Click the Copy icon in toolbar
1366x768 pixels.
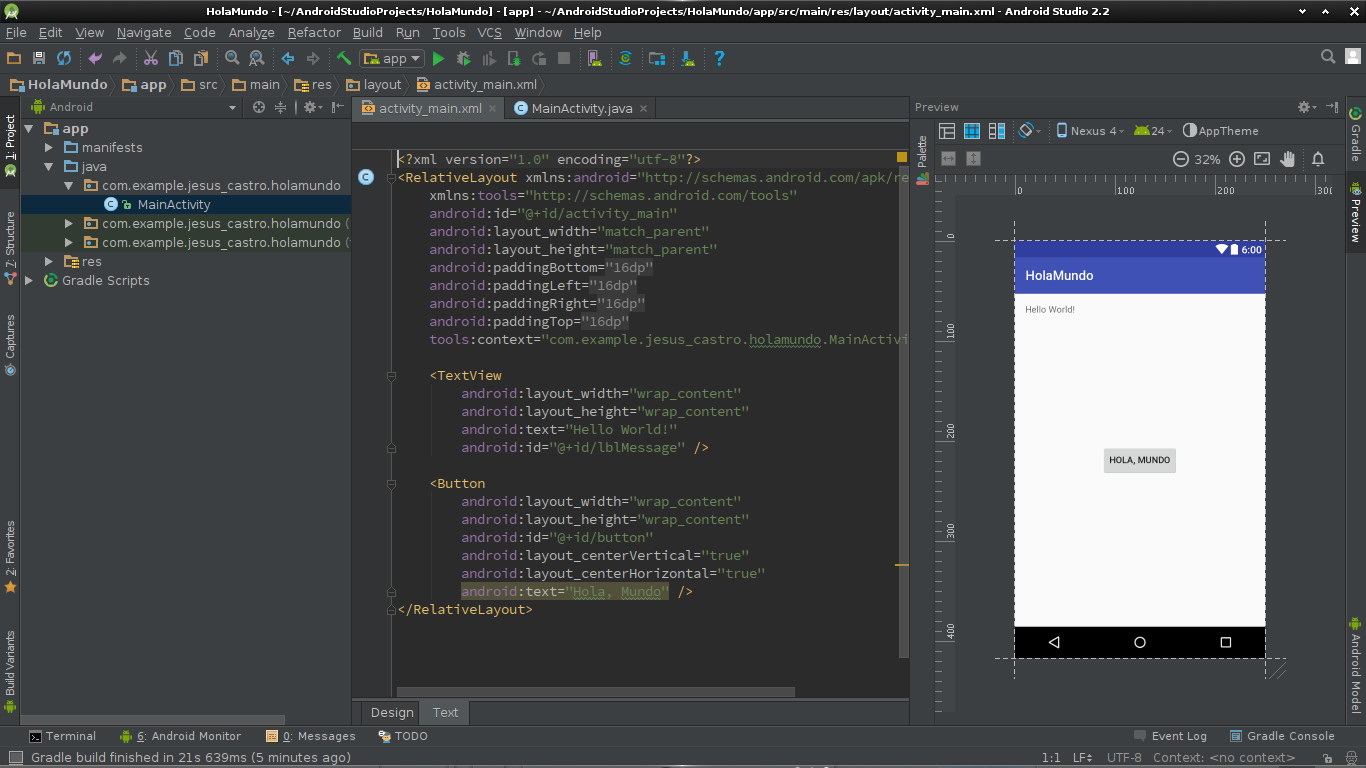click(x=176, y=59)
